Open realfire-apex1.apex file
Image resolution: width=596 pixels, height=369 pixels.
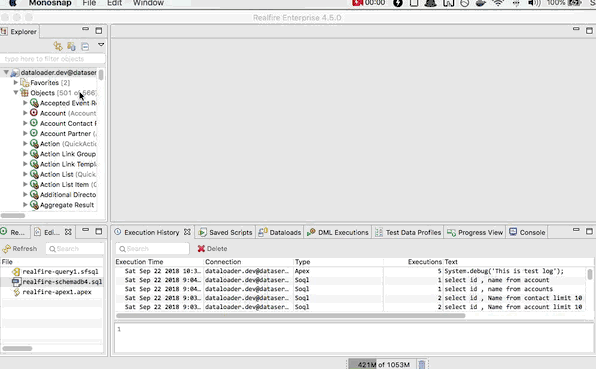(57, 292)
